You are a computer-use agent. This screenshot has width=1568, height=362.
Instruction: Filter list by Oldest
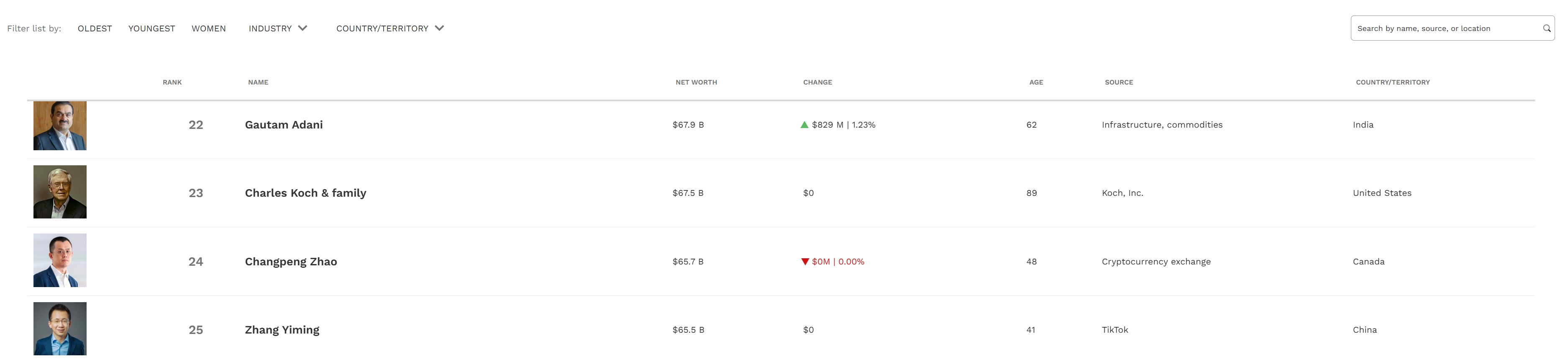click(95, 28)
